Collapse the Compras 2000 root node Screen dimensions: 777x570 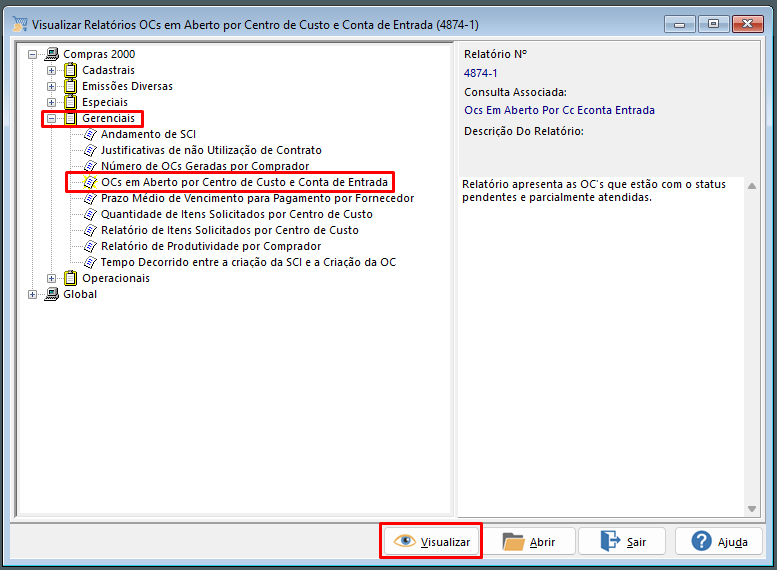[33, 54]
